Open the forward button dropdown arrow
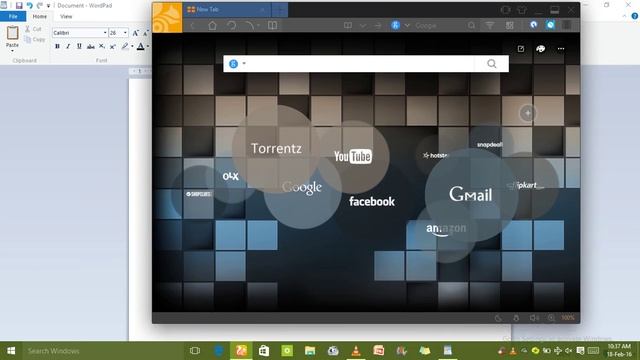Screen dimensions: 640x360 [x=259, y=25]
